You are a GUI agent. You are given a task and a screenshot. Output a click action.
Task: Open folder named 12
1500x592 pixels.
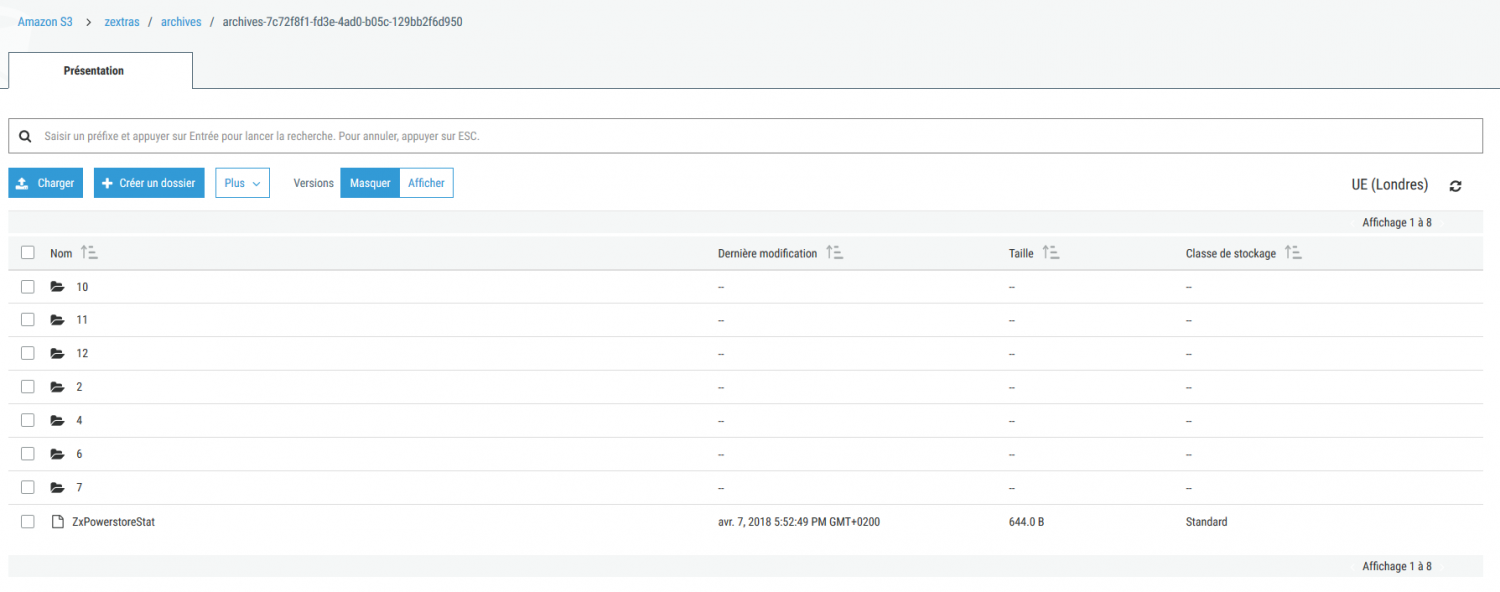(82, 354)
